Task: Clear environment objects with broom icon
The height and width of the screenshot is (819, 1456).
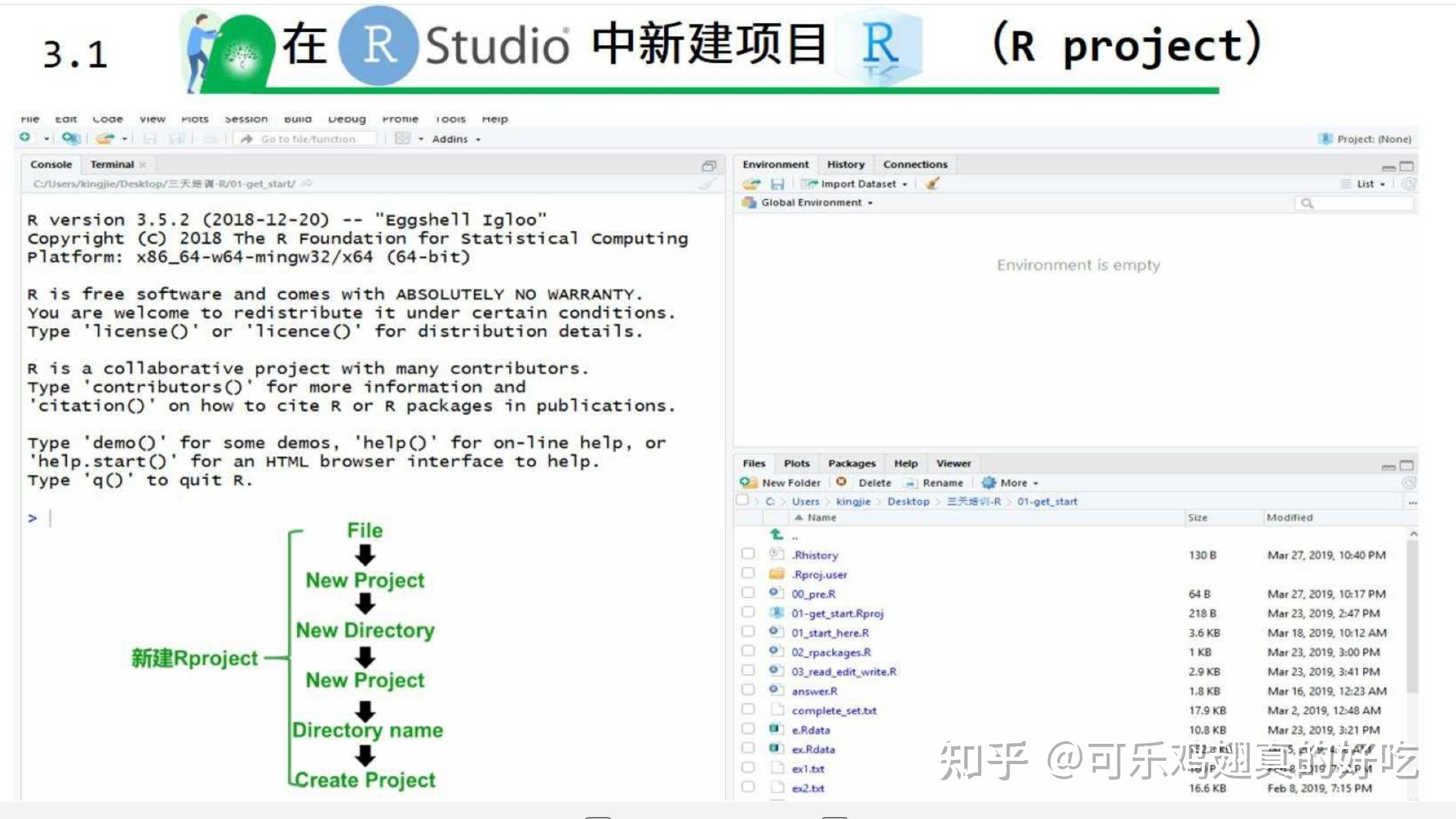Action: coord(932,184)
